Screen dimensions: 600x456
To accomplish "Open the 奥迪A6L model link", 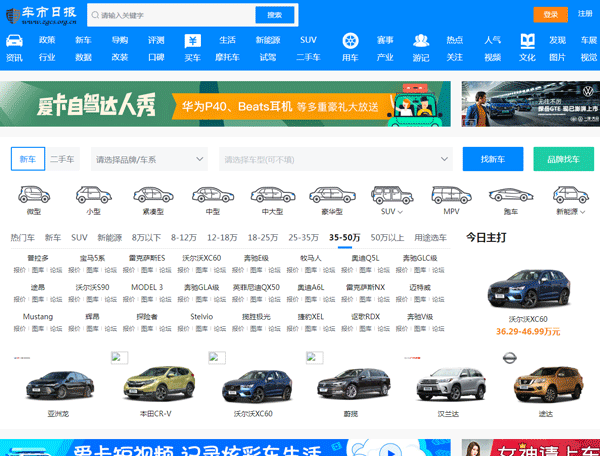I will click(x=311, y=287).
